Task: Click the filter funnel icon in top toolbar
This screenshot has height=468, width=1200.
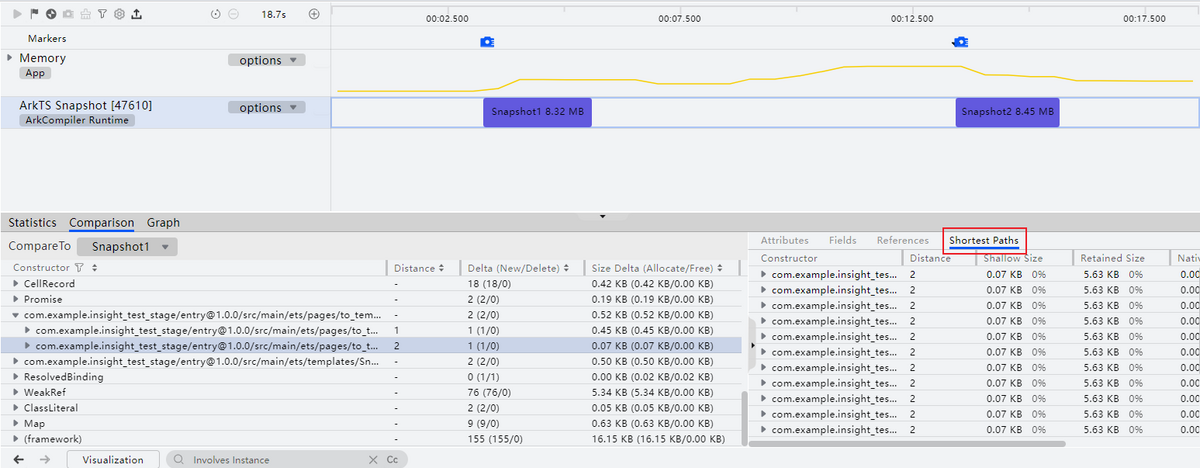Action: coord(102,15)
